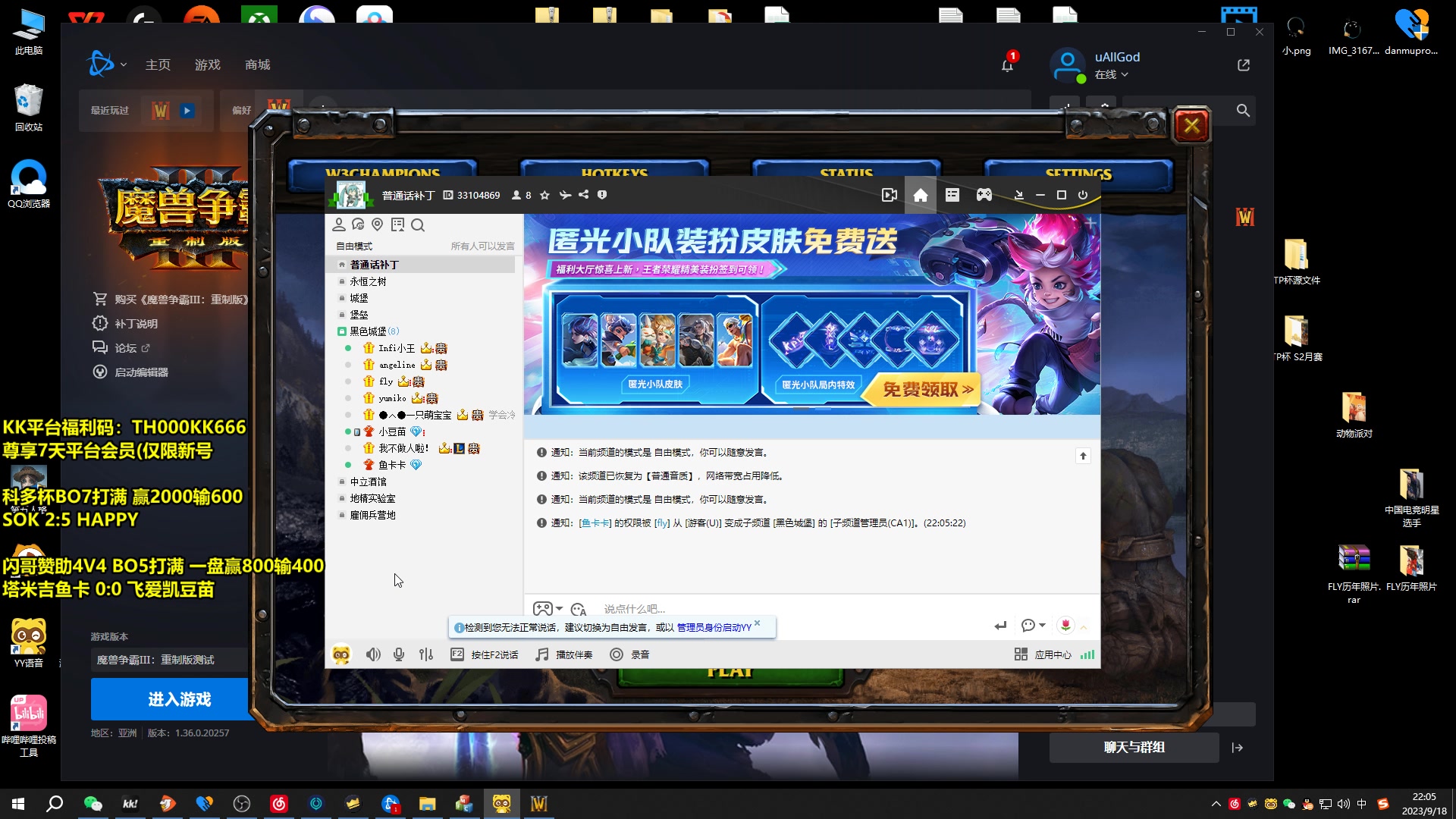Click the headset chat icon in YY sidebar
Viewport: 1456px width, 819px height.
358,224
